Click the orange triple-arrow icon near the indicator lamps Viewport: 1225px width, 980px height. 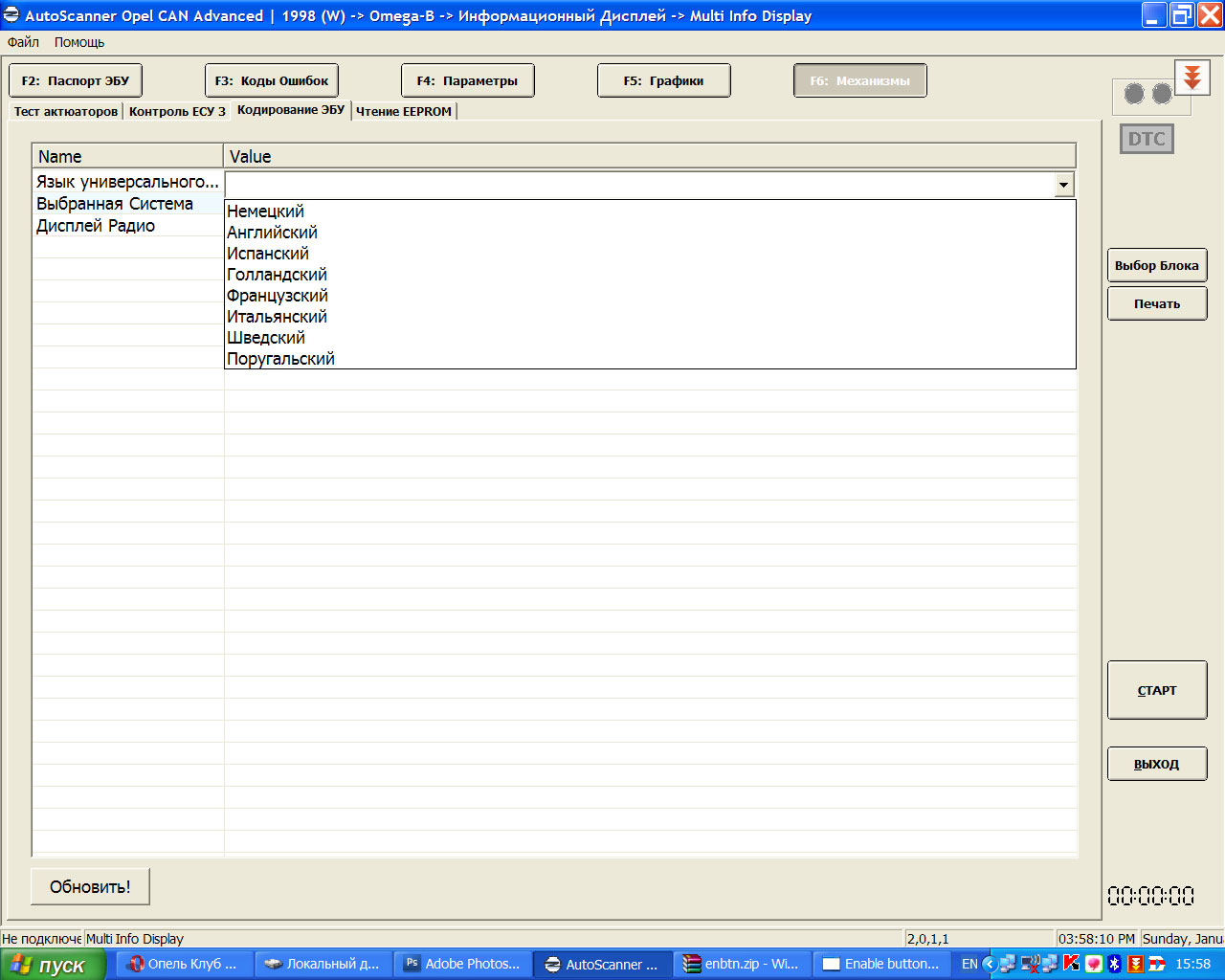click(1192, 78)
